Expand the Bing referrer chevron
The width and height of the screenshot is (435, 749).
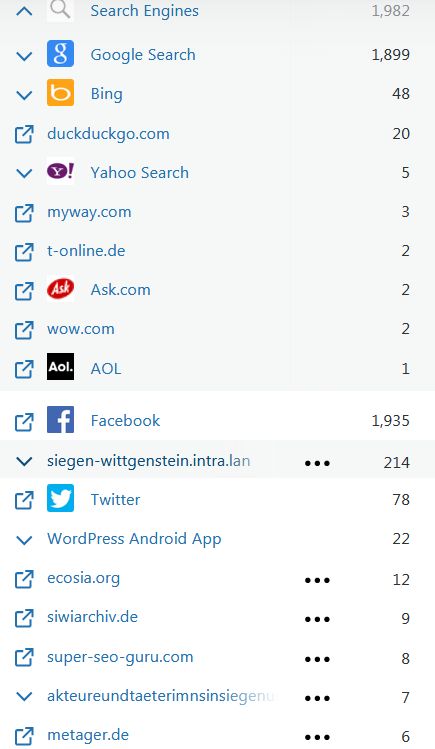(x=24, y=95)
